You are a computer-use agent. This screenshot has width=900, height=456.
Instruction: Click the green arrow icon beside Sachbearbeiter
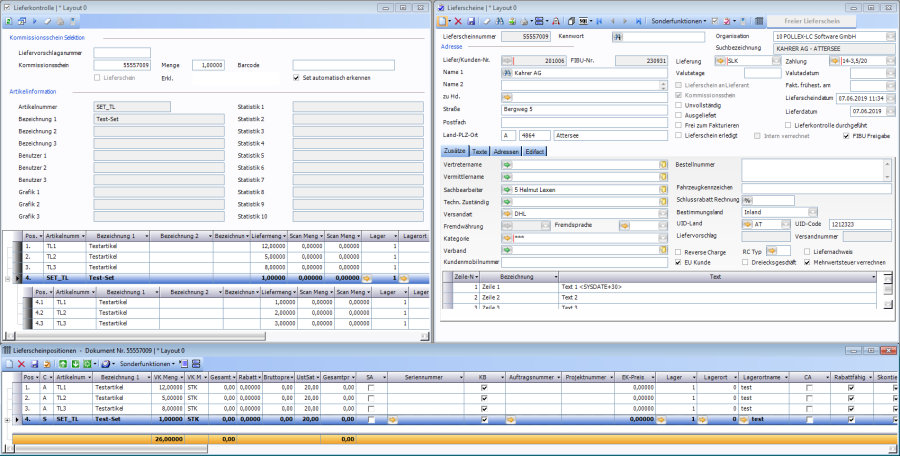point(506,188)
